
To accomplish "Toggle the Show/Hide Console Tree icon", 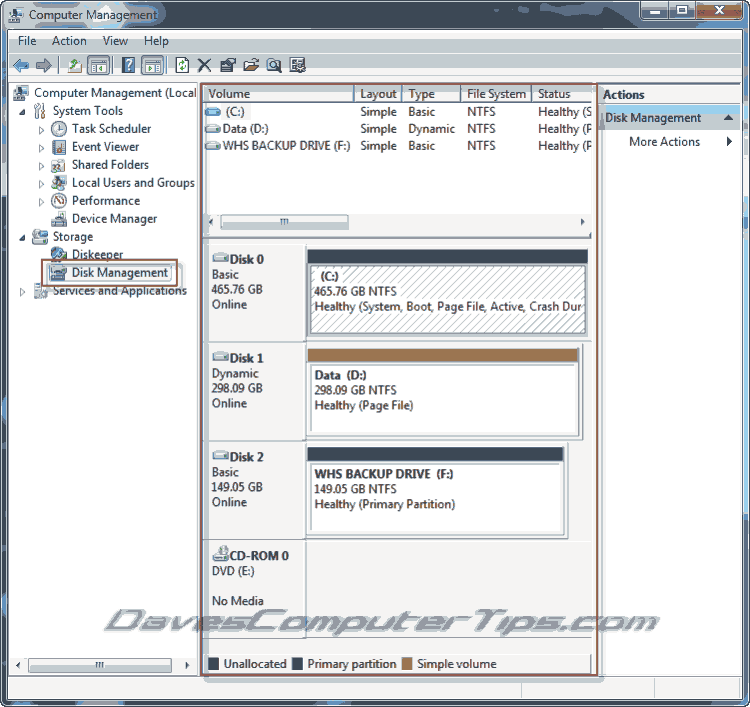I will pos(99,65).
